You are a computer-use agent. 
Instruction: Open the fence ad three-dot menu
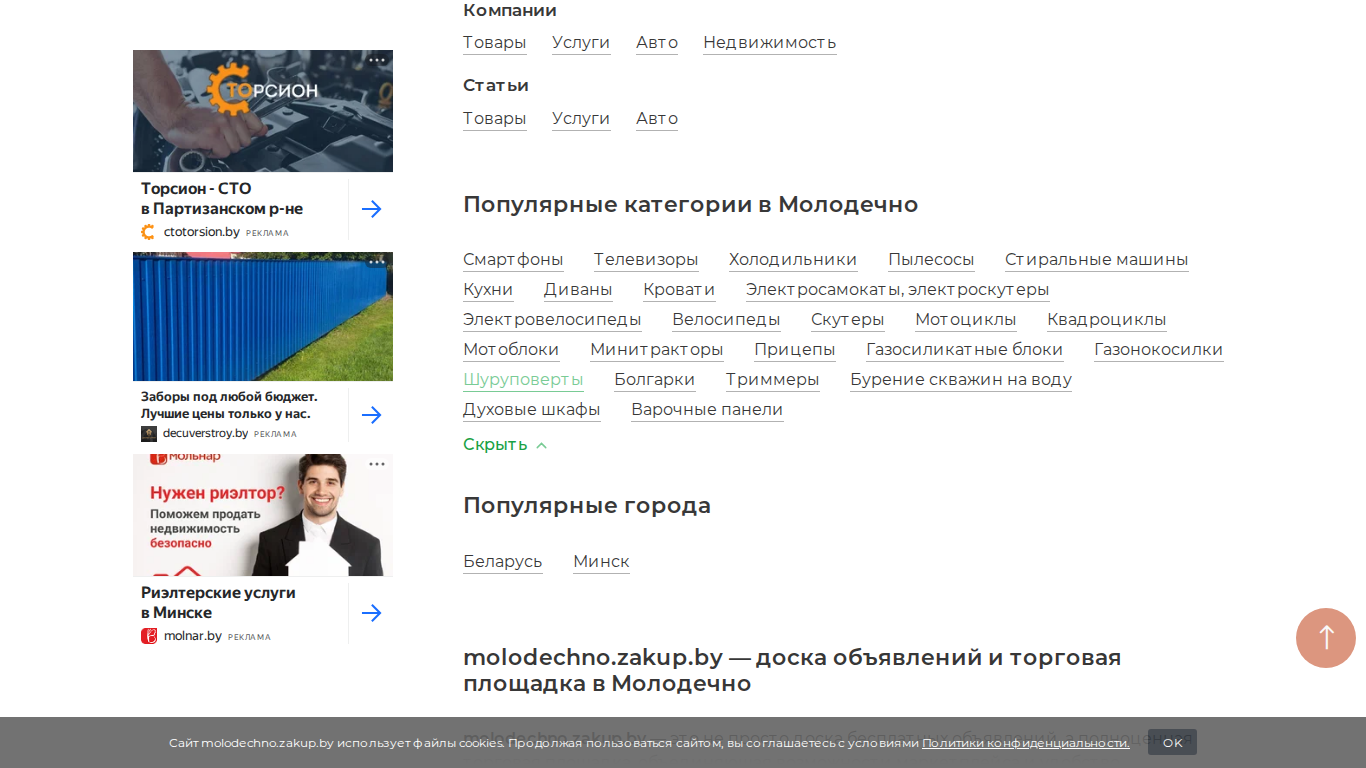(376, 262)
